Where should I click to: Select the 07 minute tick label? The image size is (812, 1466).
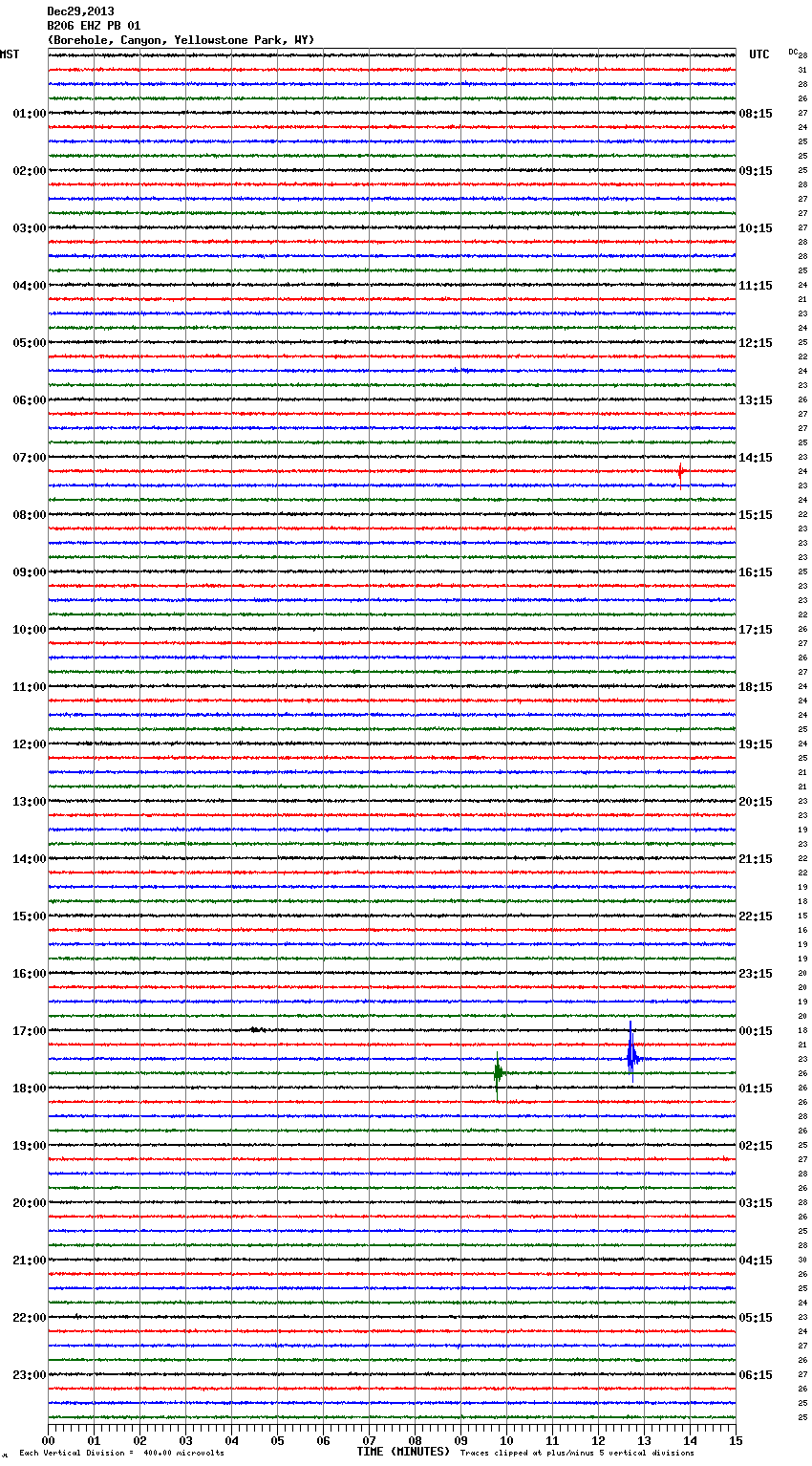[369, 1440]
